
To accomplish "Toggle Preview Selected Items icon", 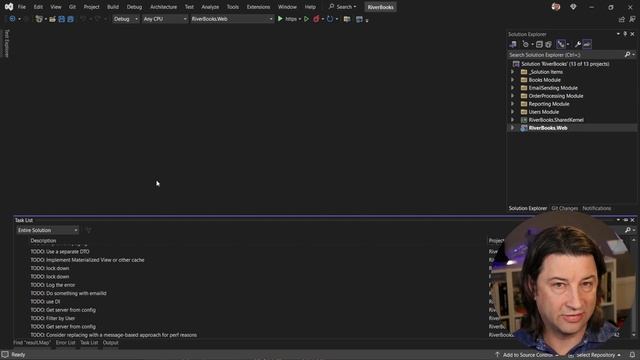I will pyautogui.click(x=587, y=44).
